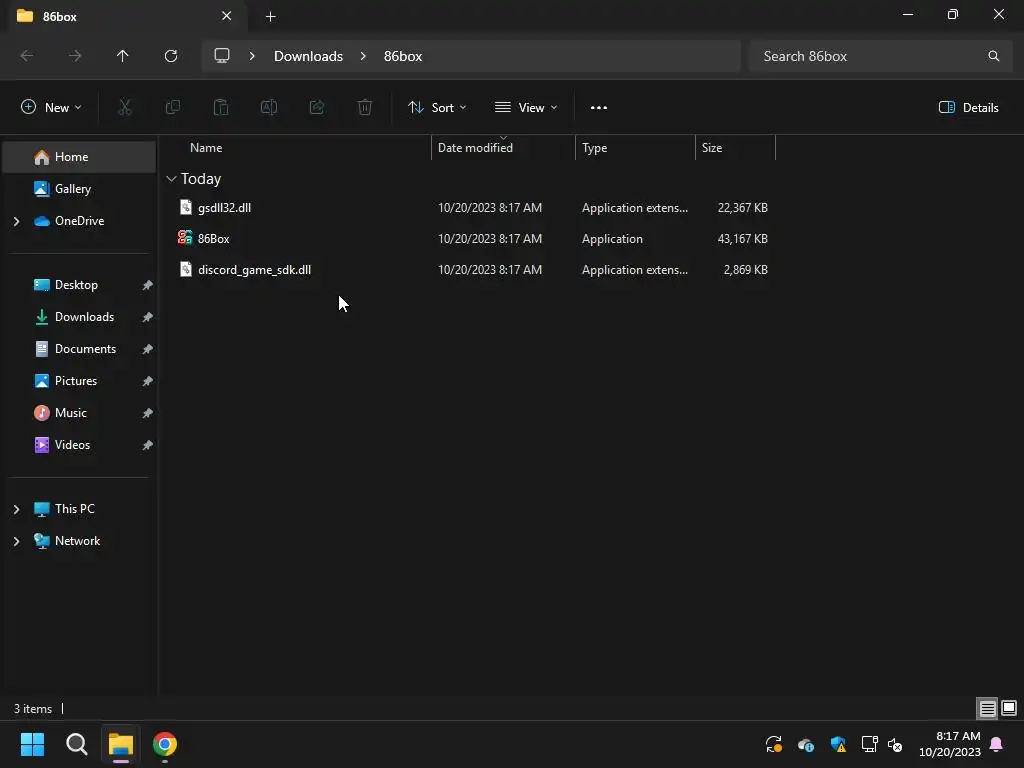This screenshot has width=1024, height=768.
Task: Expand the This PC tree node
Action: pos(16,509)
